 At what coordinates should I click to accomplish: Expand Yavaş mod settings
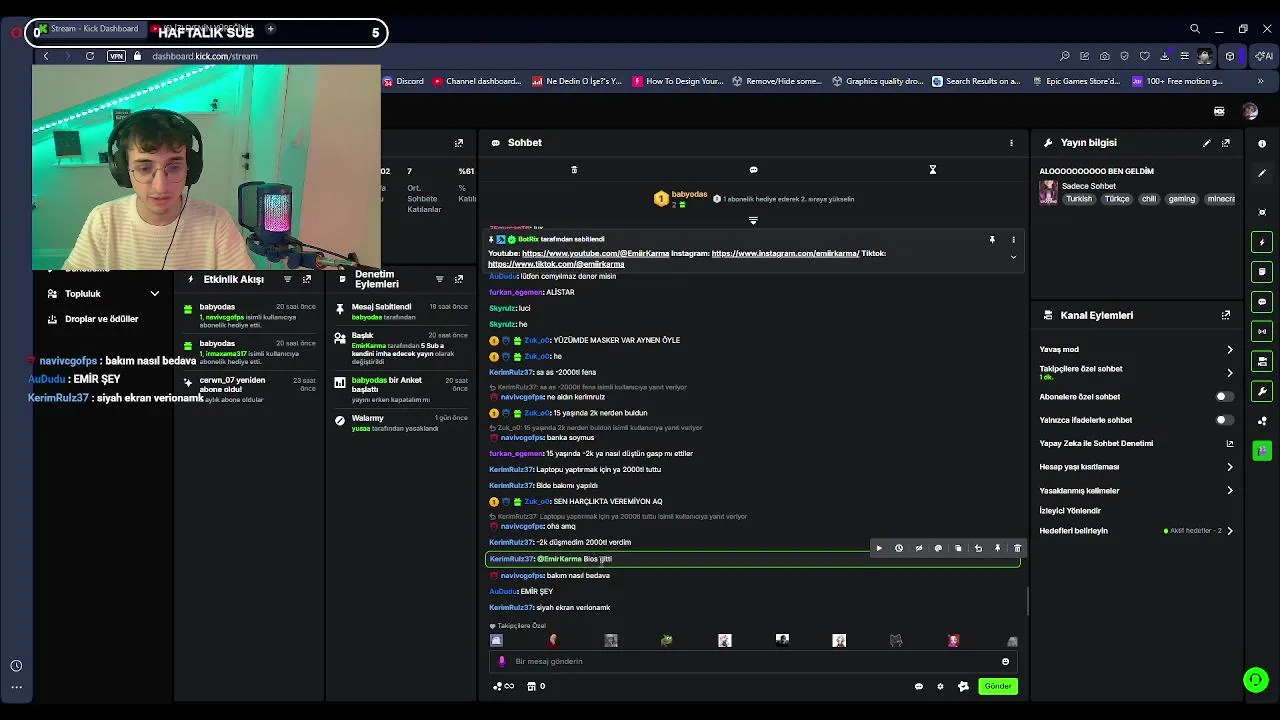pyautogui.click(x=1229, y=350)
